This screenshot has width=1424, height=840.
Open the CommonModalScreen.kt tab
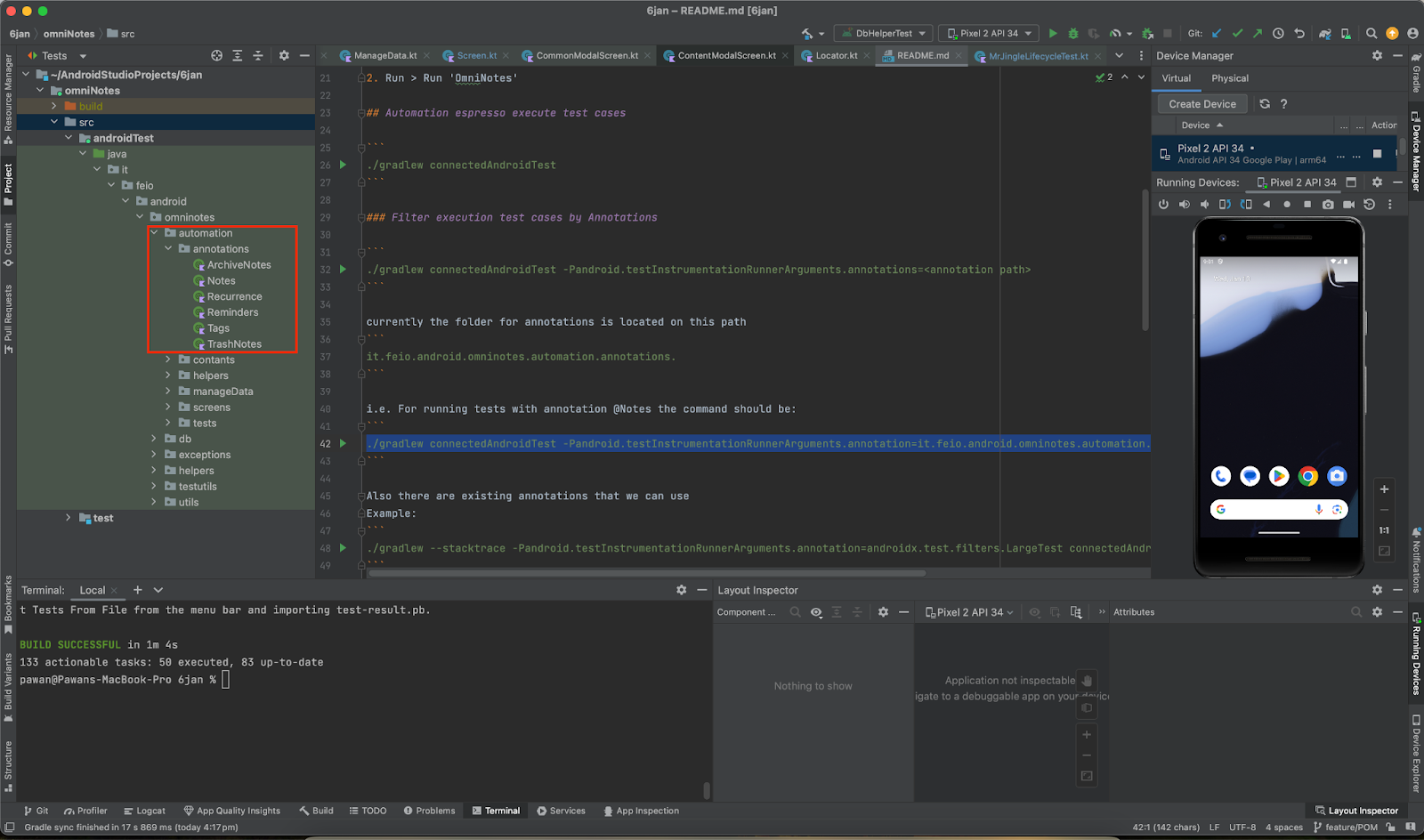(587, 55)
